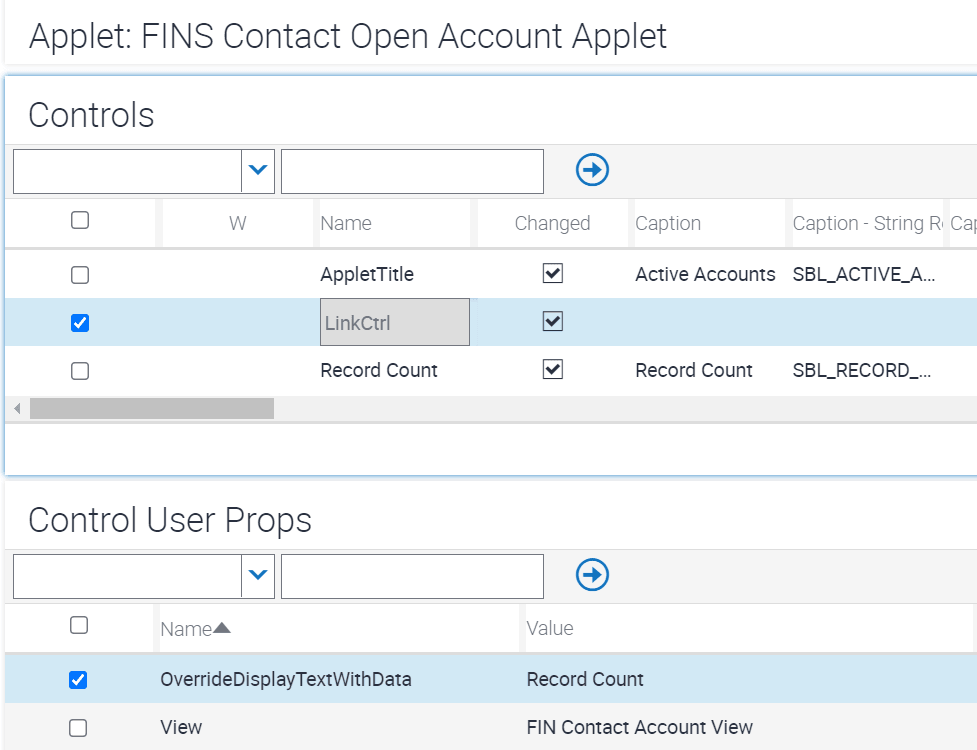
Task: Select the View user prop row checkbox
Action: (78, 728)
